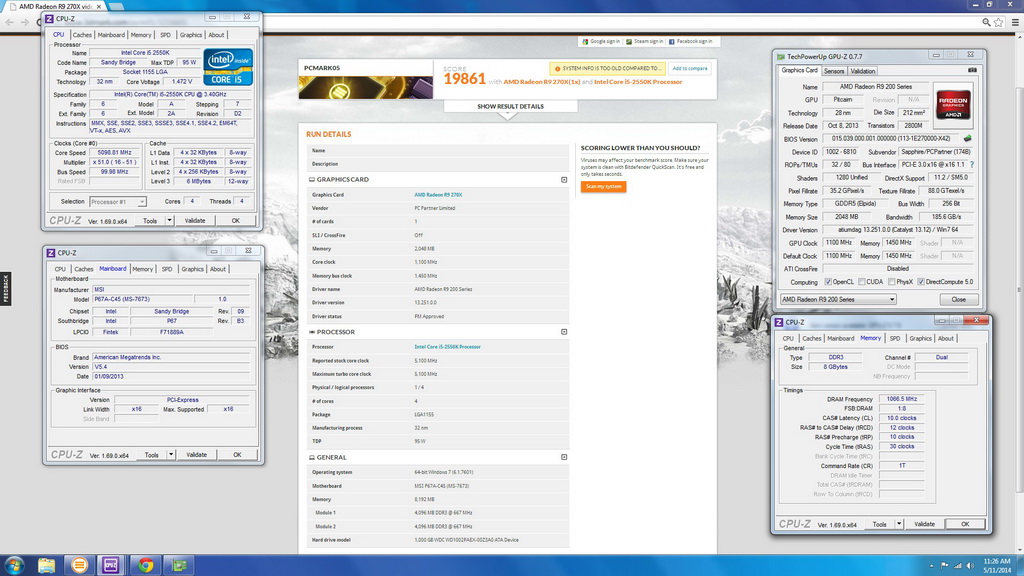This screenshot has width=1024, height=576.
Task: Click the Intel Core i5 logo in CPU-Z
Action: pos(228,67)
